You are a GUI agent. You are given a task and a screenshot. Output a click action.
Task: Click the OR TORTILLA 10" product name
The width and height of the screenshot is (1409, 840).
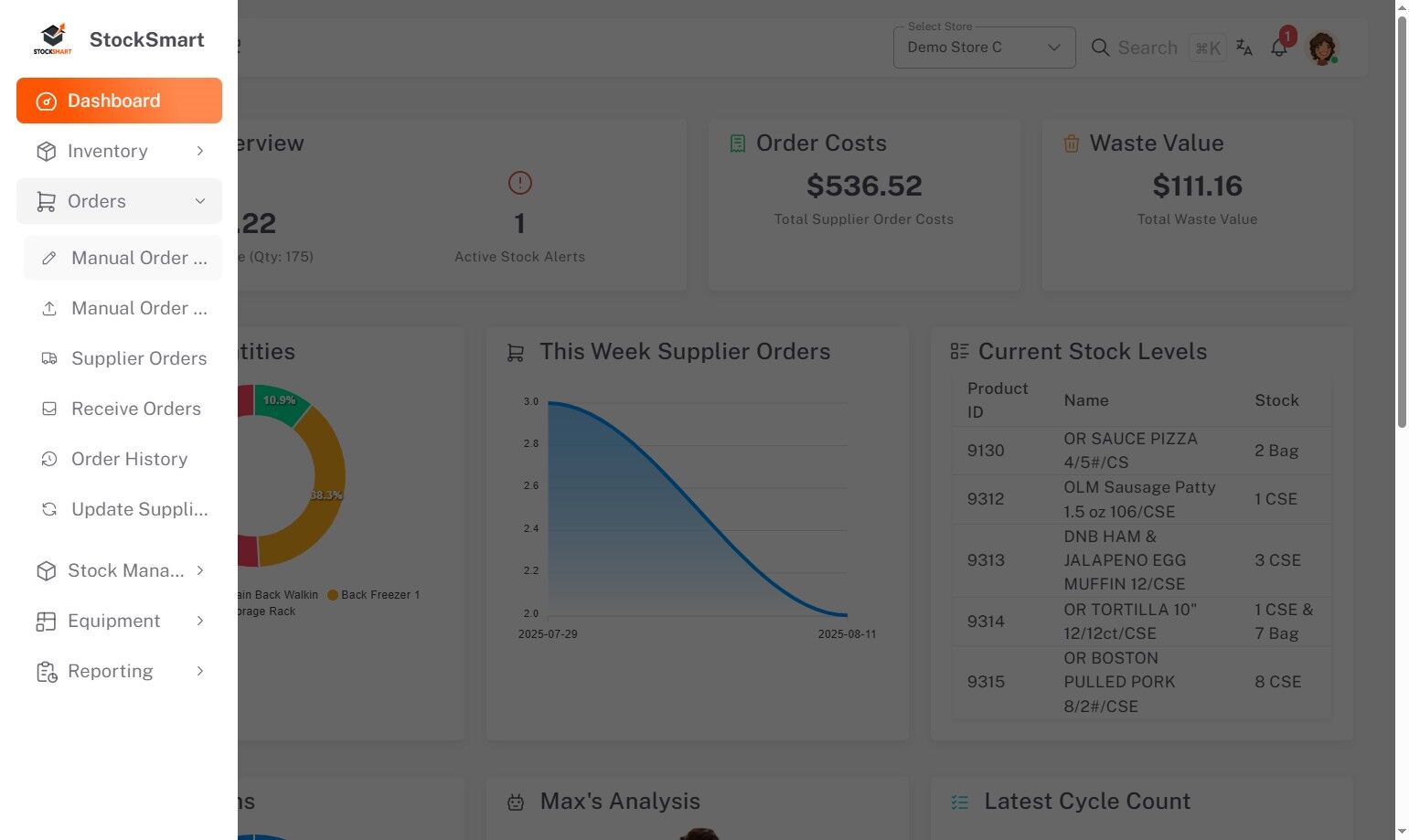[1130, 622]
